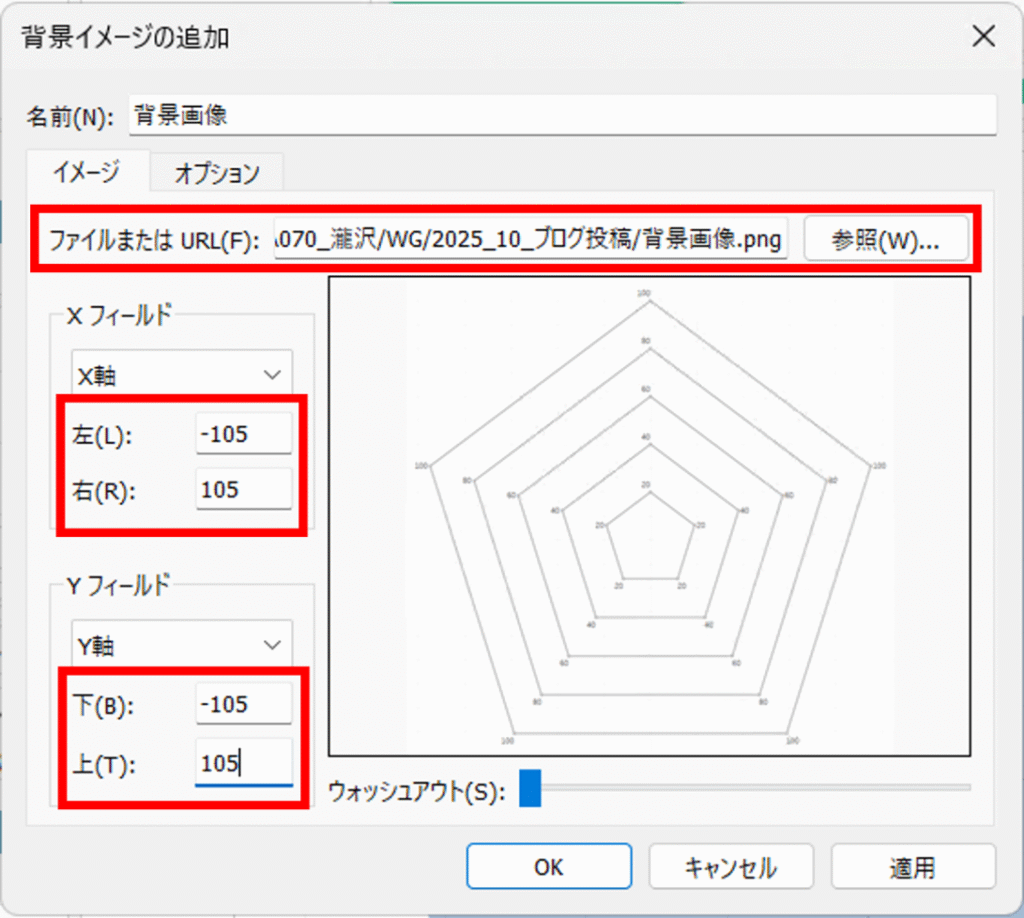Click the ファイルまたは URL path field

pos(531,240)
